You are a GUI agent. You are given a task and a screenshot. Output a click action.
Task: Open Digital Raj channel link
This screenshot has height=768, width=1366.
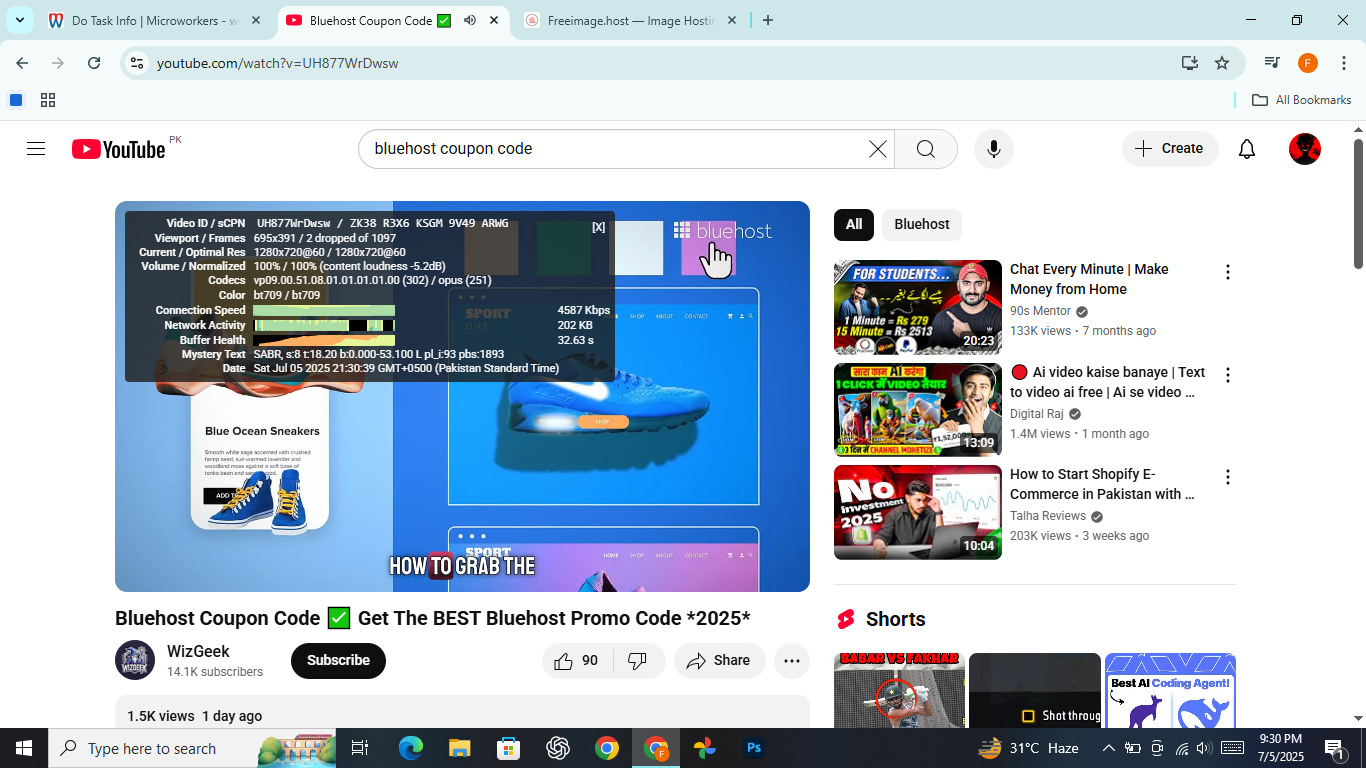click(1037, 414)
